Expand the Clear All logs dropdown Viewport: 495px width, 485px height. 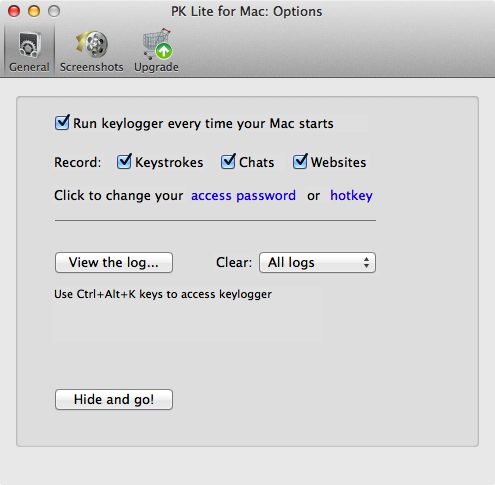[x=317, y=263]
